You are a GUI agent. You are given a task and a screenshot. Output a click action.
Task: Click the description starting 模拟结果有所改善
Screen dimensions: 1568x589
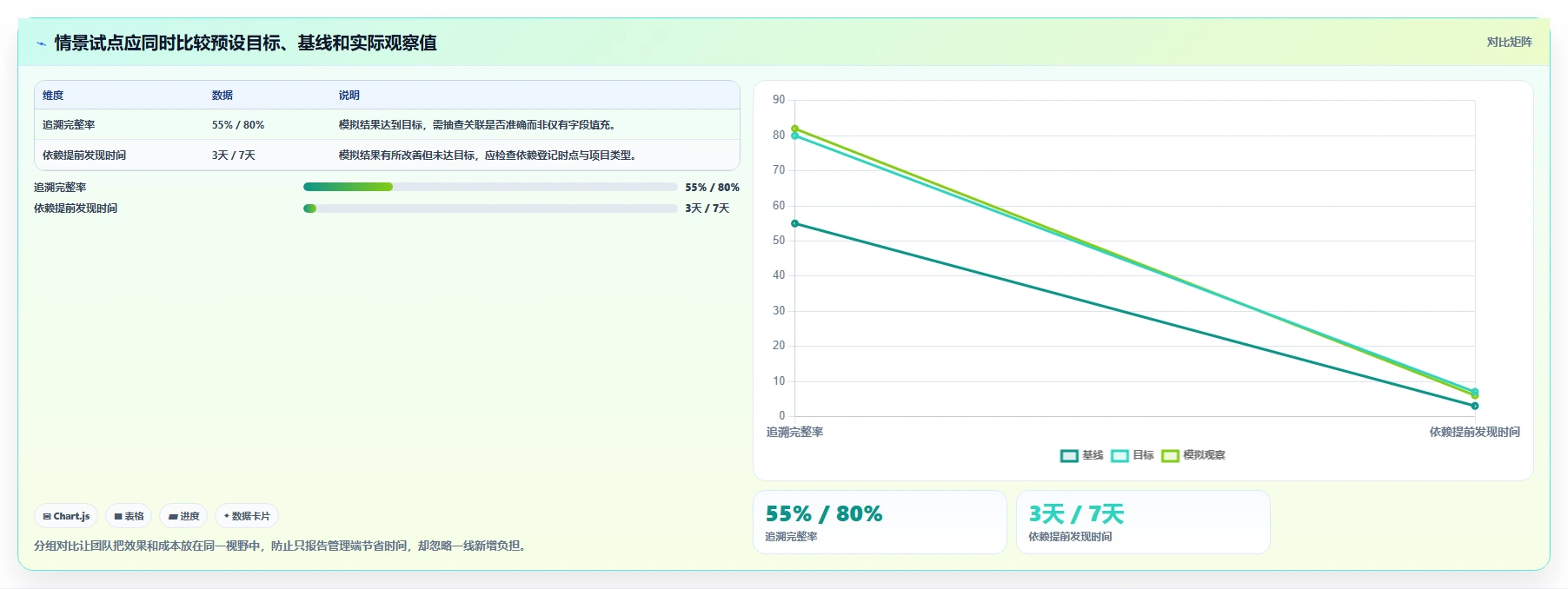[x=490, y=156]
